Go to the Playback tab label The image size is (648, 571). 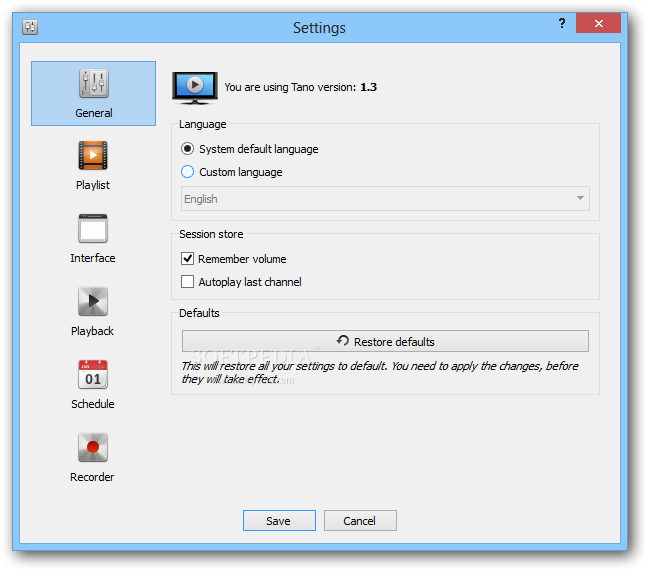pyautogui.click(x=93, y=331)
